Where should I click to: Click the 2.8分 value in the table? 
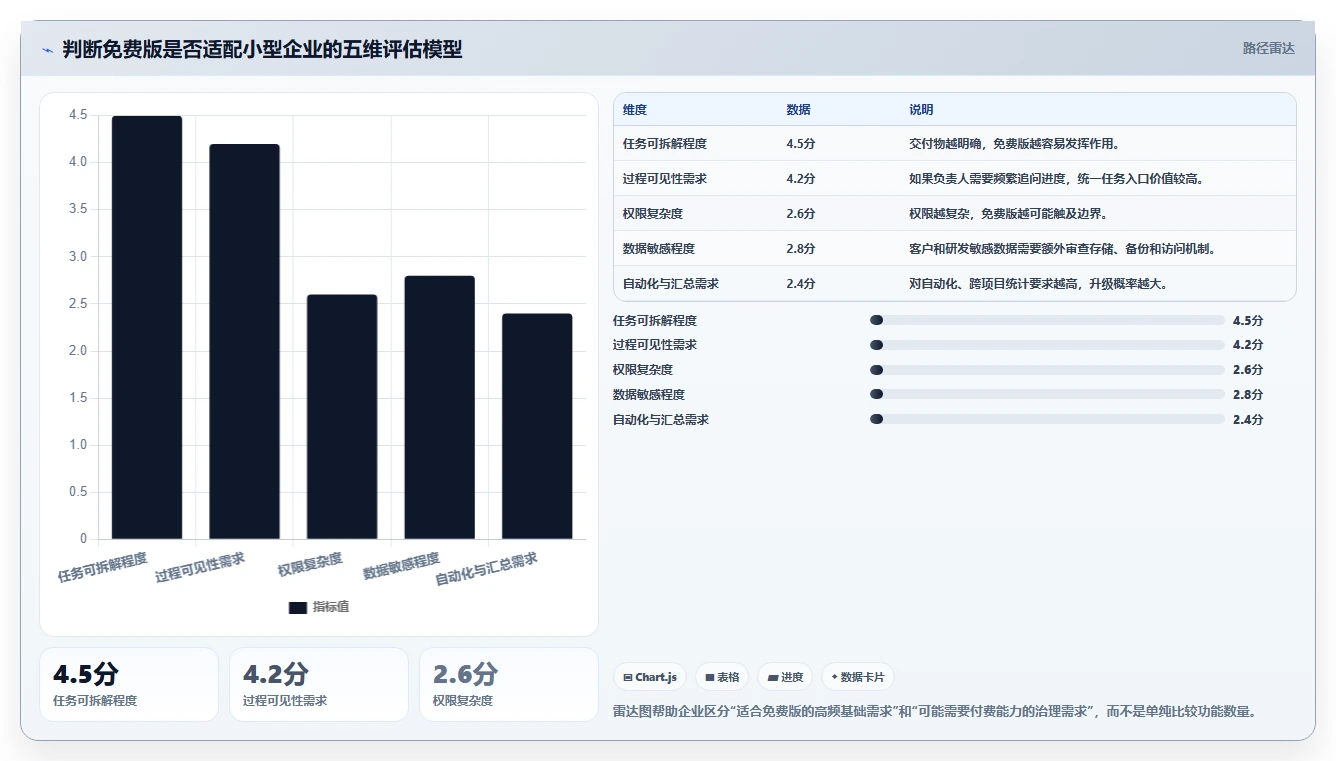pos(801,249)
